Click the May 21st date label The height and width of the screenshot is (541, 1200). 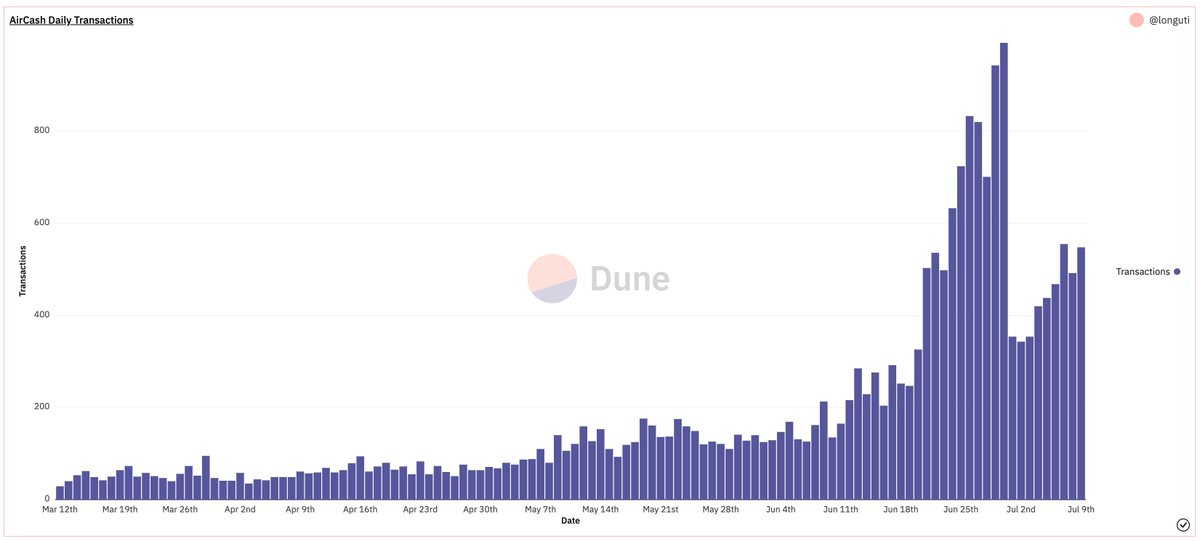[x=661, y=509]
